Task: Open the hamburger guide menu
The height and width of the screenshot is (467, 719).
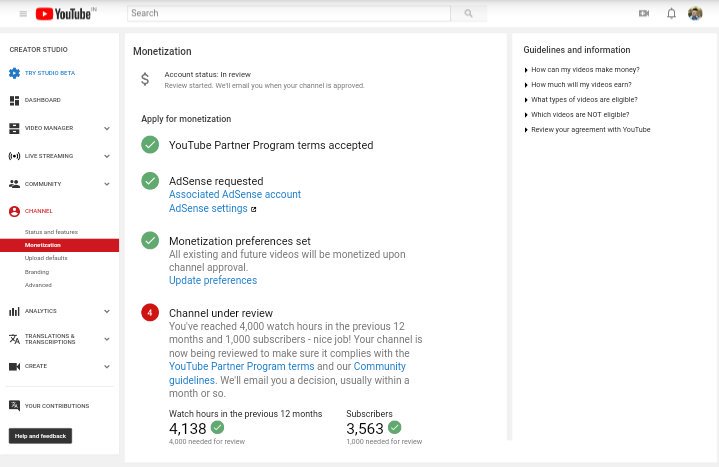Action: [x=23, y=14]
